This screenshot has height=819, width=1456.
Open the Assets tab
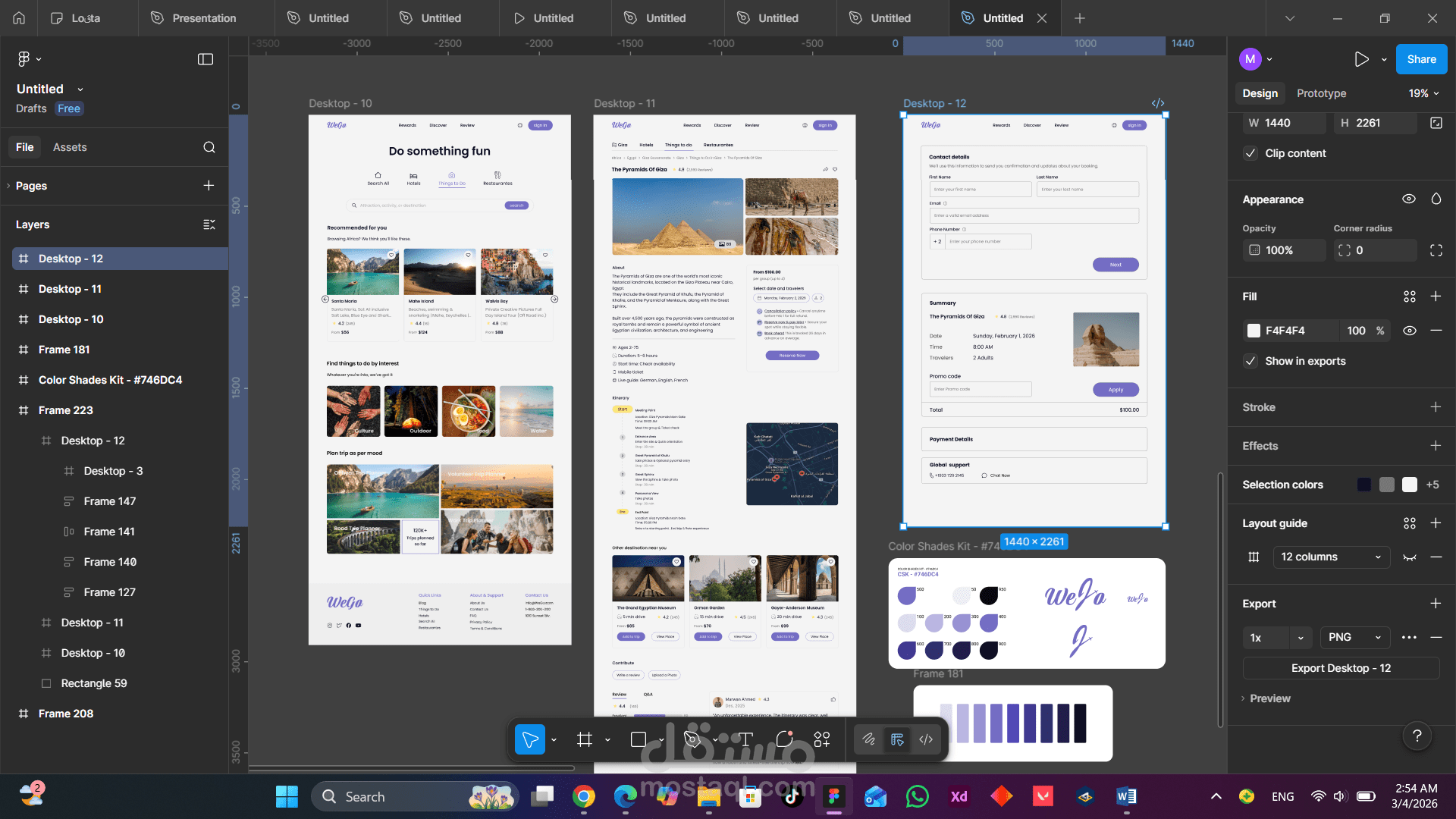[x=70, y=147]
